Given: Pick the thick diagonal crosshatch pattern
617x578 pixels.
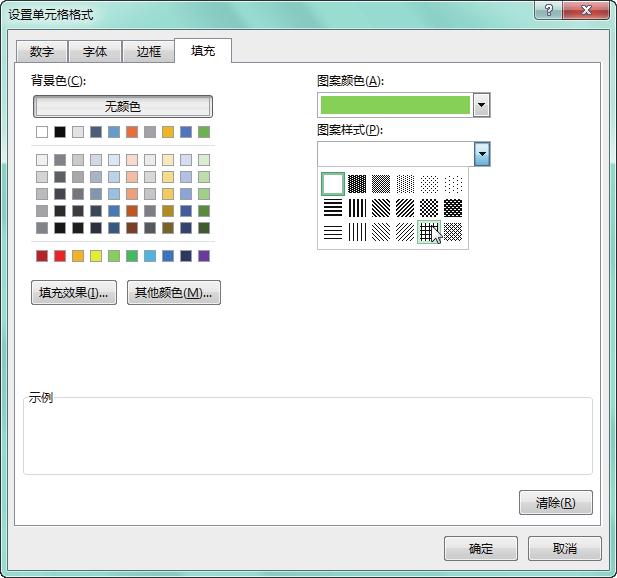Looking at the screenshot, I should [x=453, y=208].
